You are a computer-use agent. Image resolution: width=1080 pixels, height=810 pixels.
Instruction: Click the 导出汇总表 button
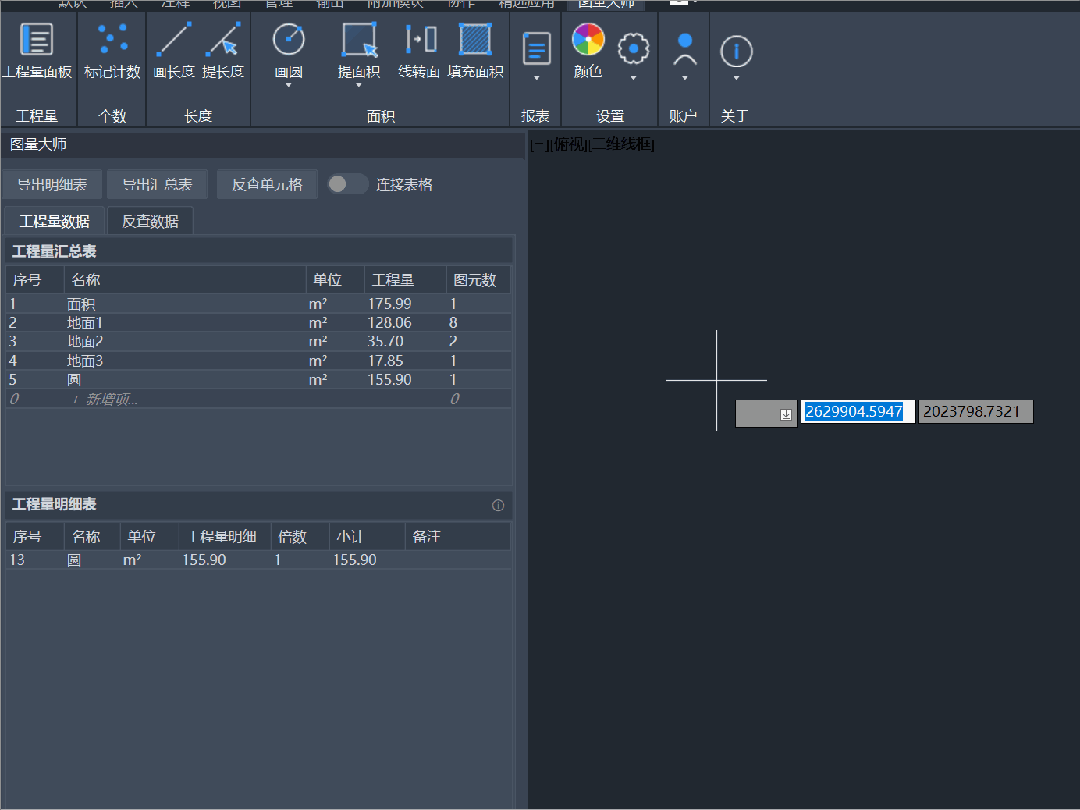(158, 184)
